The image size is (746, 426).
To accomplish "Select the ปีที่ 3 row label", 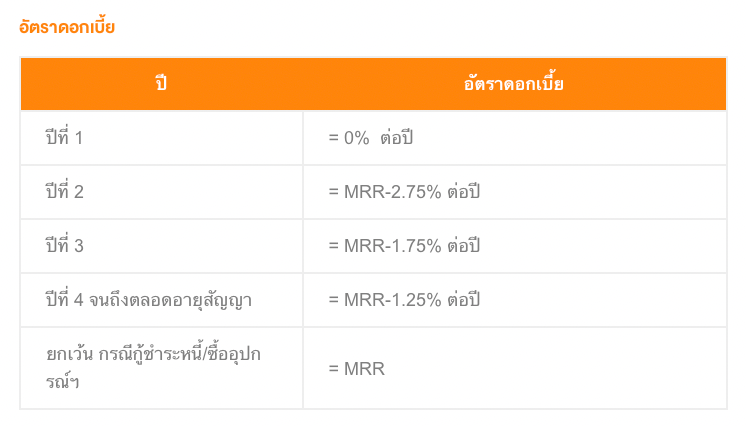I will point(65,245).
